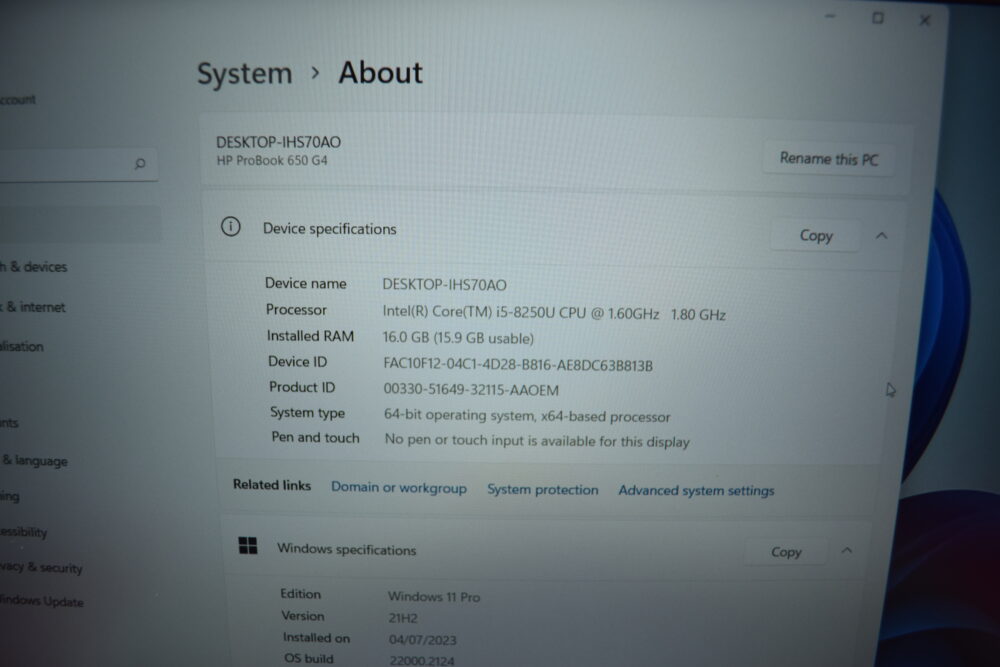Open Windows Update in sidebar
The image size is (1000, 667).
point(41,601)
